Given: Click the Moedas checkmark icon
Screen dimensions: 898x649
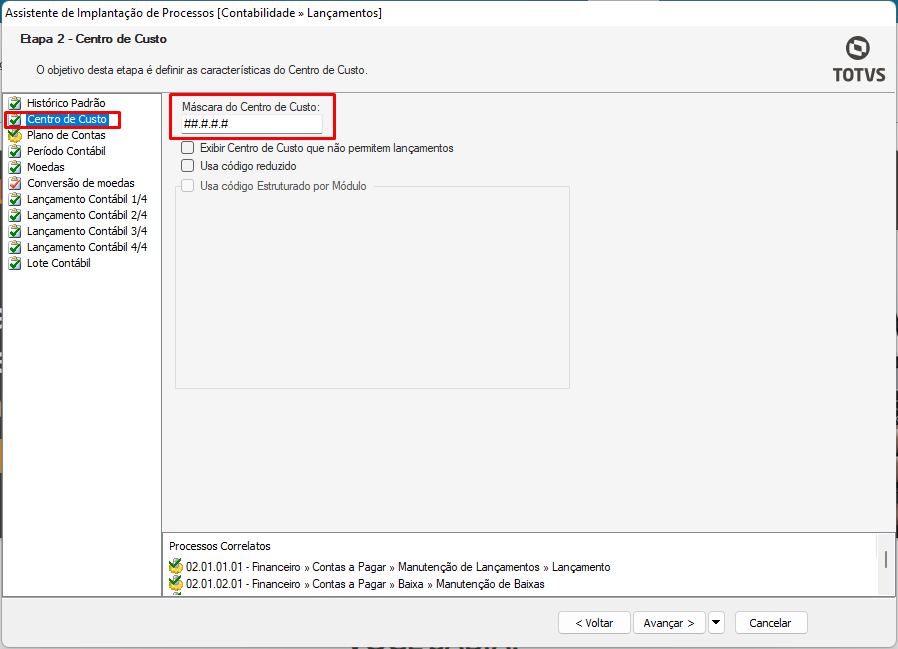Looking at the screenshot, I should click(x=15, y=167).
